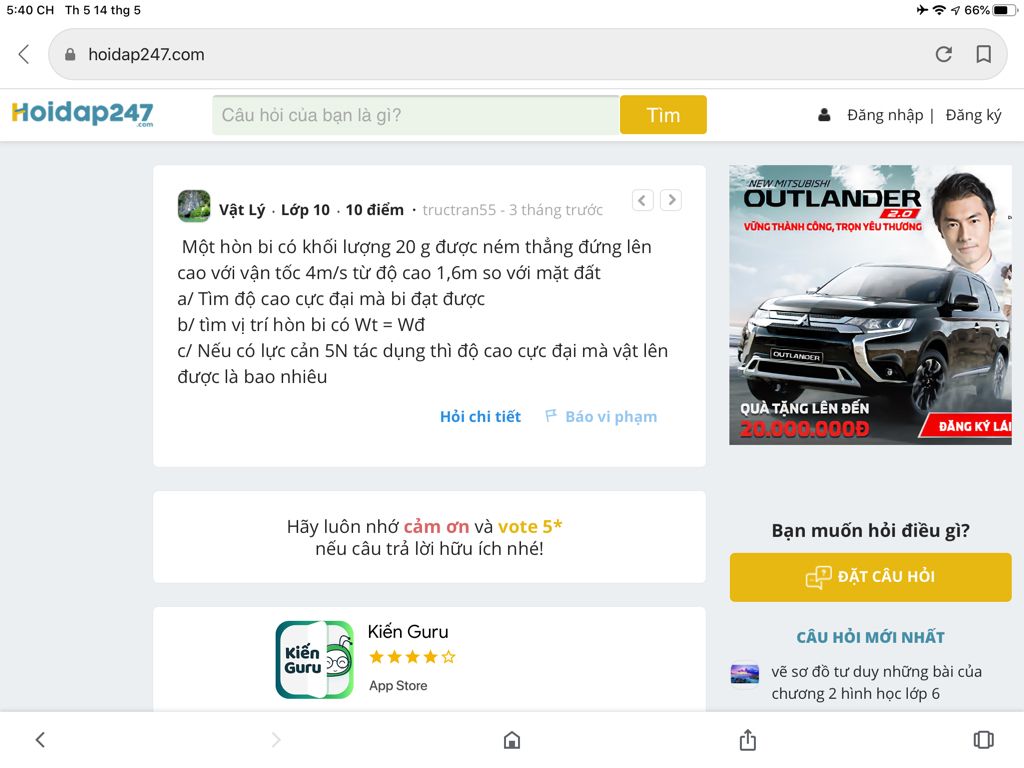
Task: Tap the airplane mode status icon
Action: coord(922,10)
